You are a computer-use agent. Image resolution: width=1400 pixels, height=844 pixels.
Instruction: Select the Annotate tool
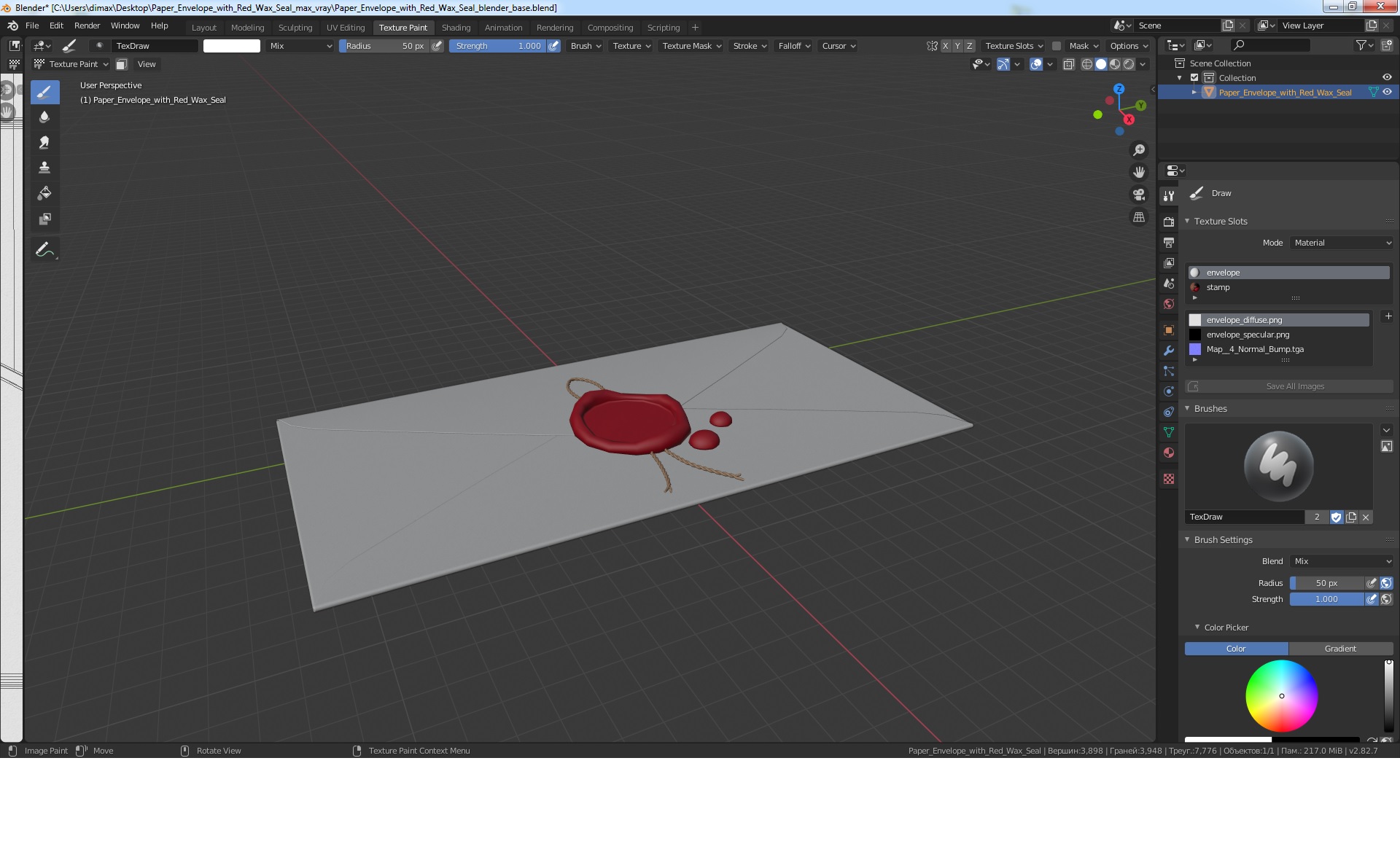point(44,249)
